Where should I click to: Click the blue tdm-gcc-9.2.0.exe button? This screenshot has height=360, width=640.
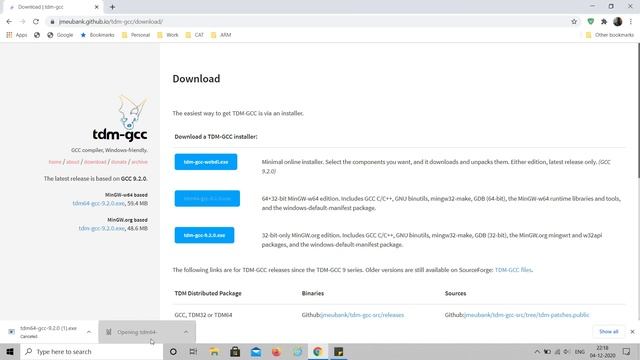tap(204, 235)
